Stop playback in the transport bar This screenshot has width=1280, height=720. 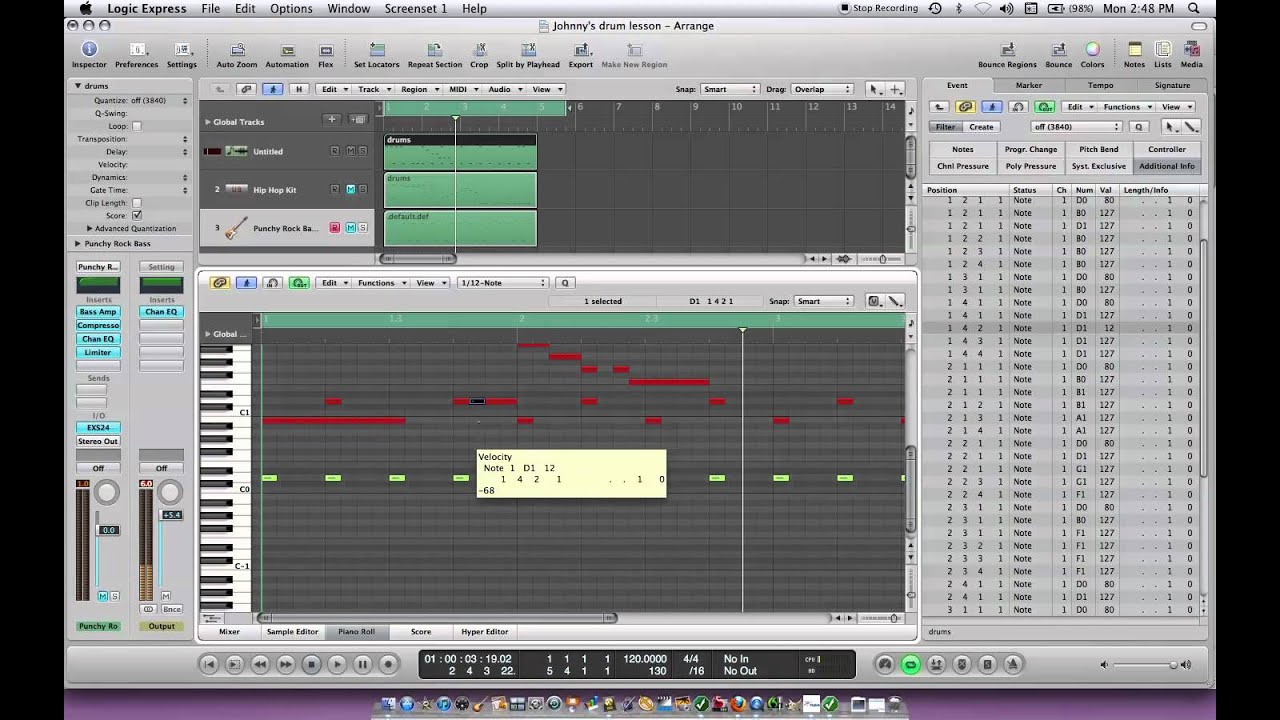311,663
